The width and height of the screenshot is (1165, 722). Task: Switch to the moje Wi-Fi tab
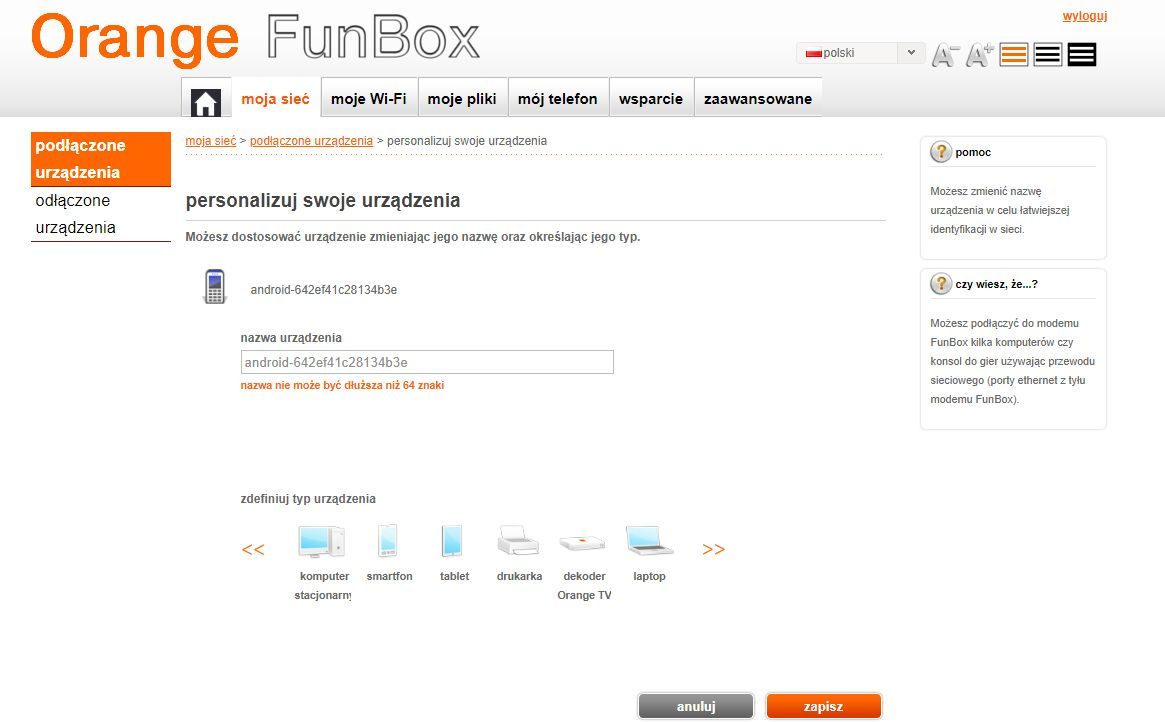coord(369,97)
